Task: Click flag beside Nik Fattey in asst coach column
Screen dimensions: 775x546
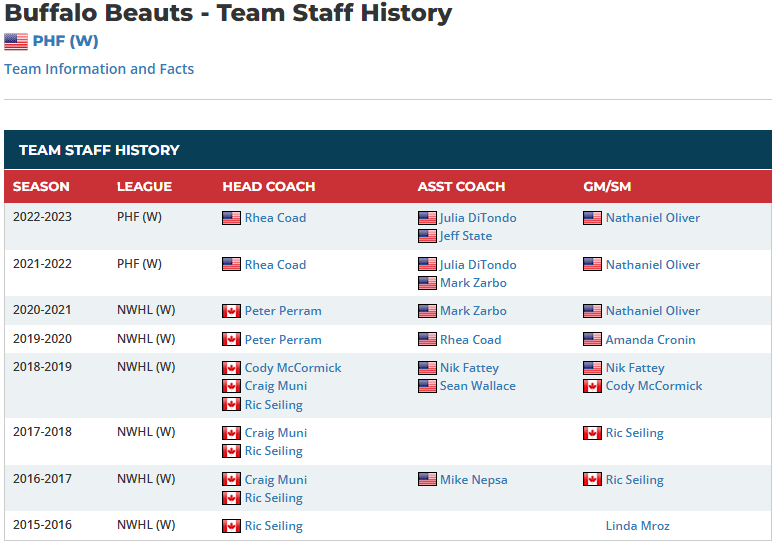Action: pos(427,368)
